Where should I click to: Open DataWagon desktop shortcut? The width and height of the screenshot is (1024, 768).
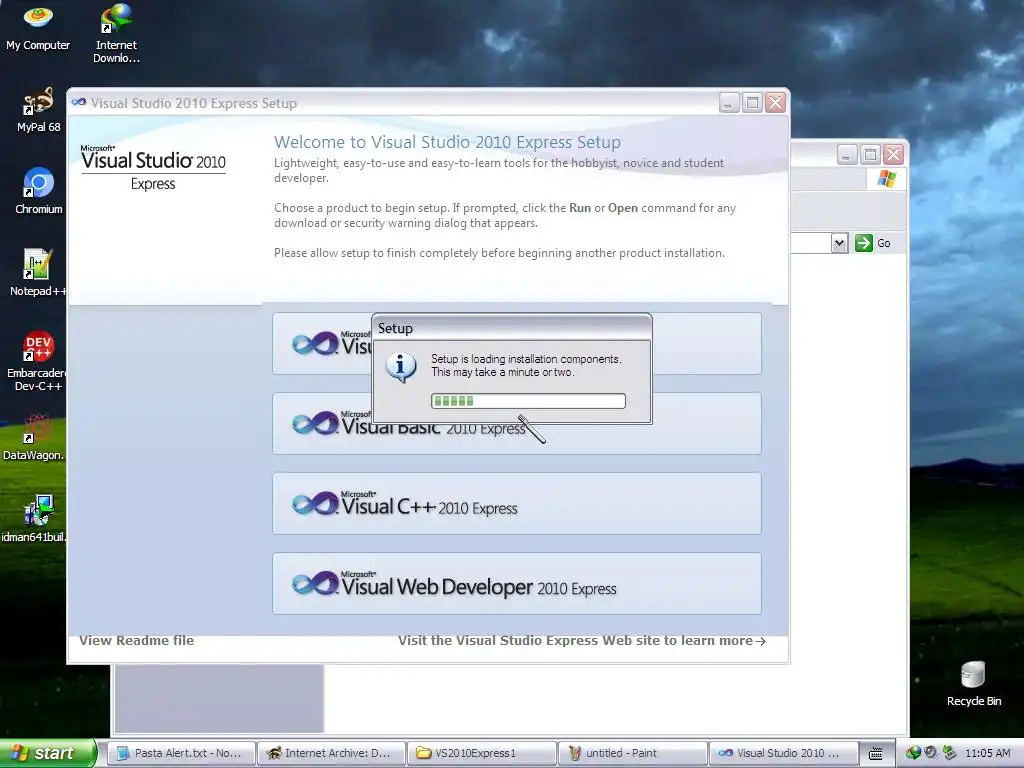coord(34,437)
